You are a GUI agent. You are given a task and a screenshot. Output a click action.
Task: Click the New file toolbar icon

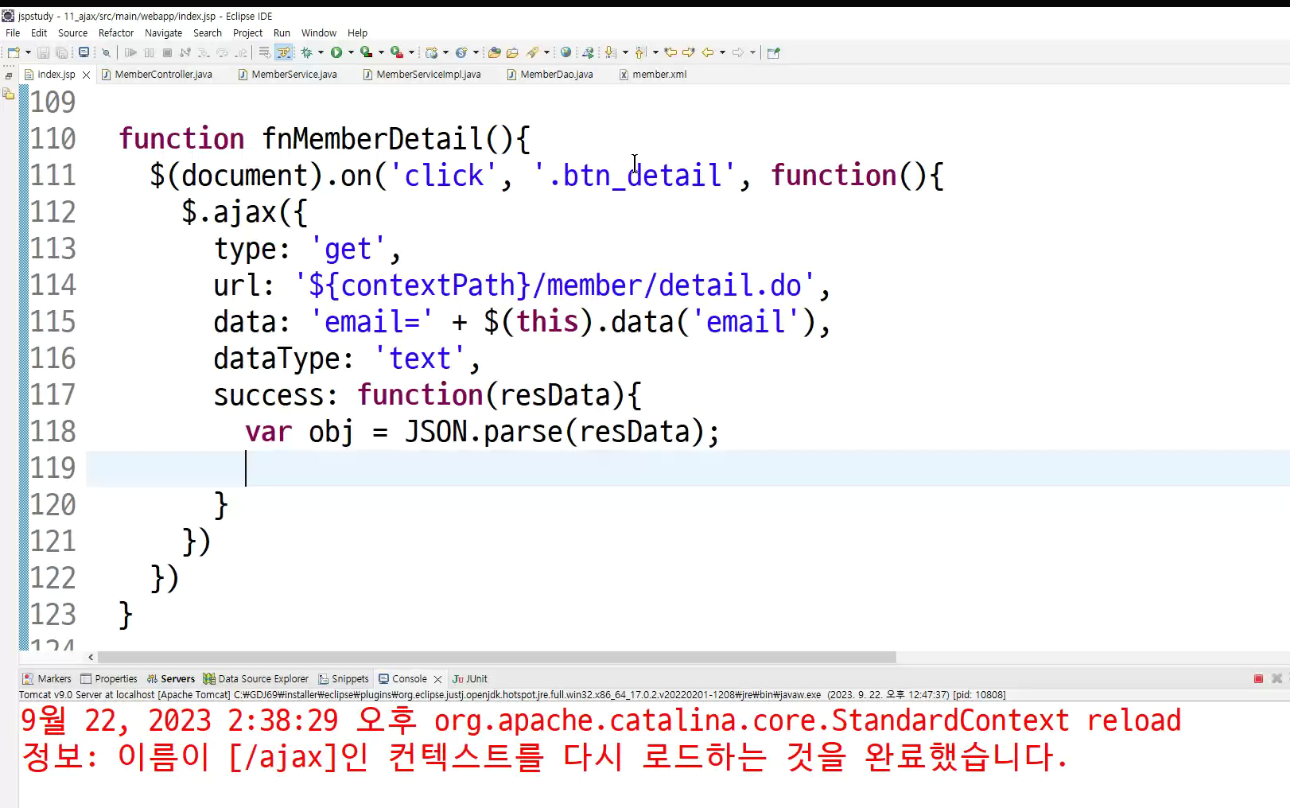click(14, 52)
